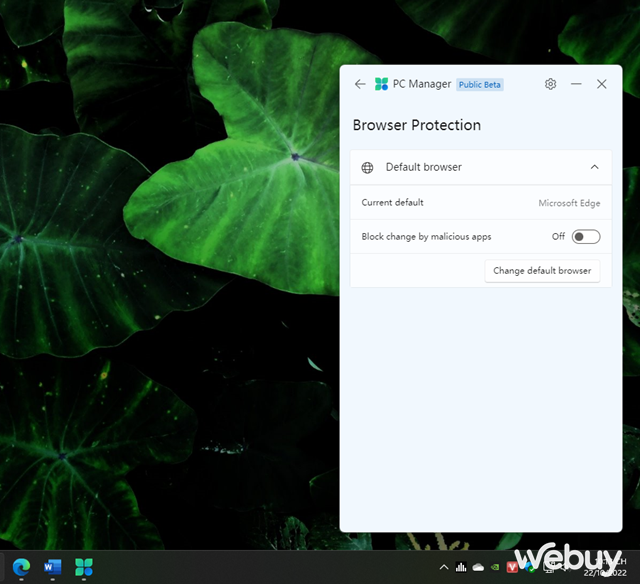Open PC Manager from the taskbar

point(84,567)
